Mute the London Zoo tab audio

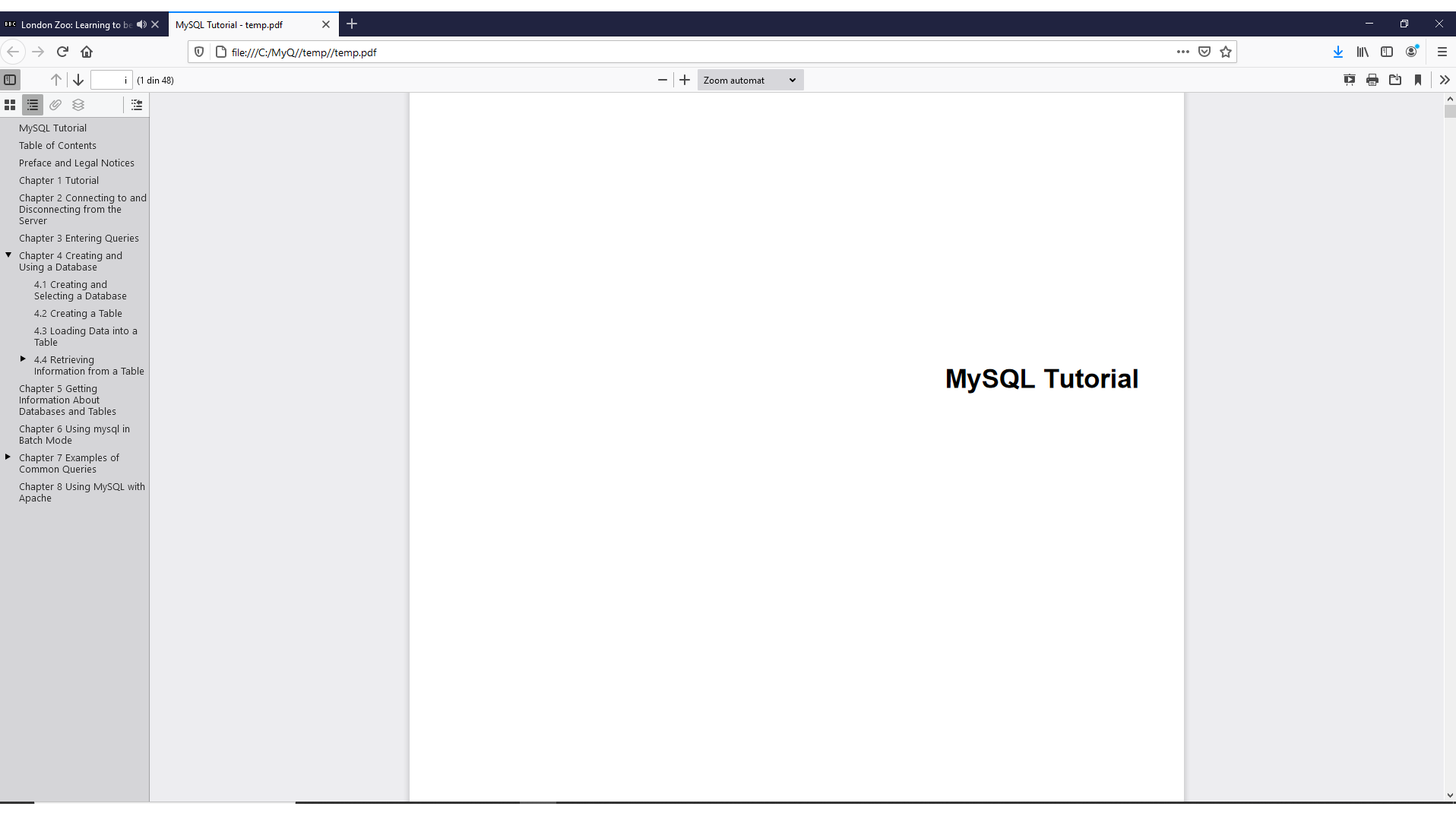pos(141,24)
